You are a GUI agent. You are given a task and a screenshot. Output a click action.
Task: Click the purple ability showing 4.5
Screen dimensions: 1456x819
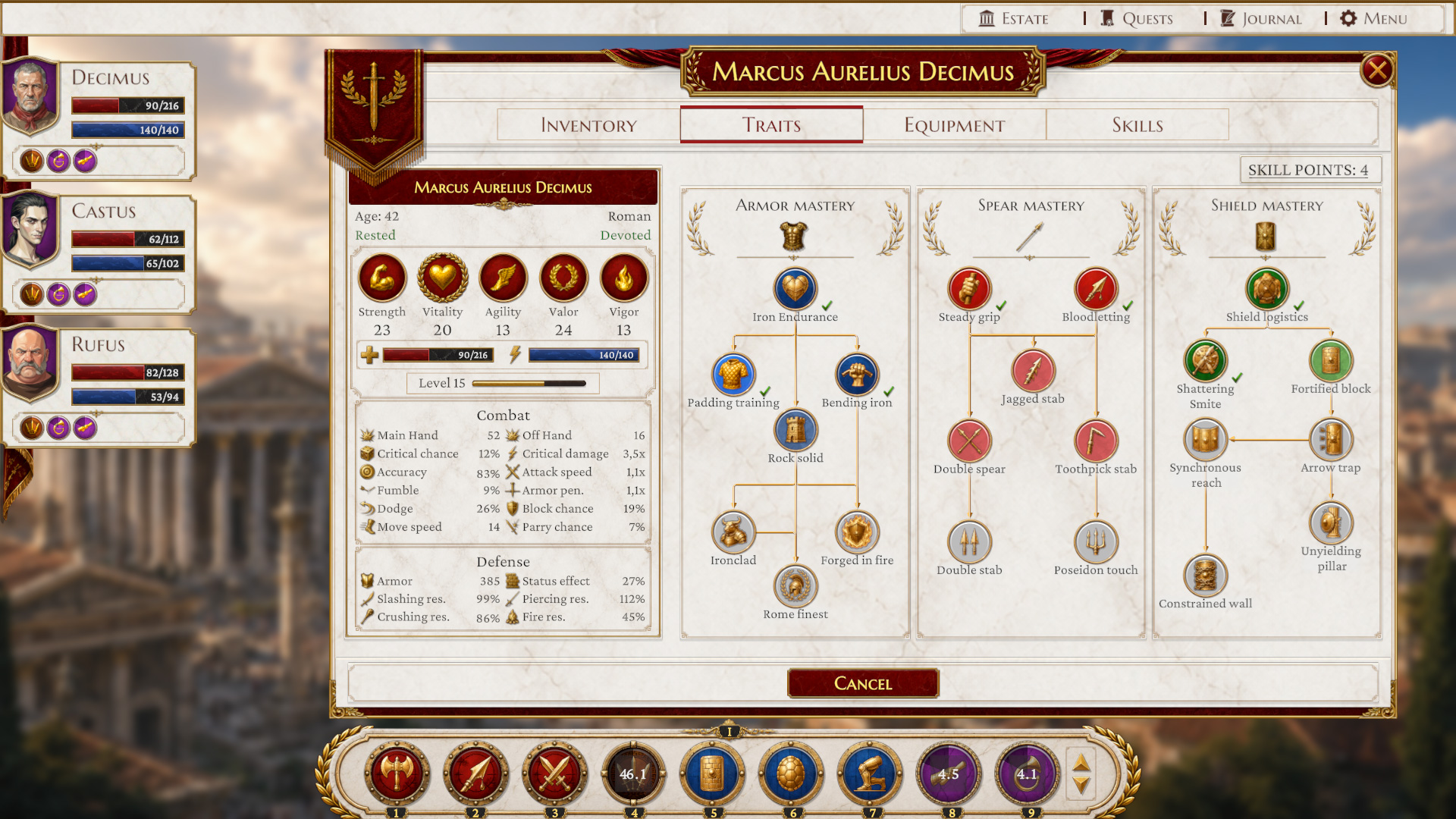(x=949, y=773)
